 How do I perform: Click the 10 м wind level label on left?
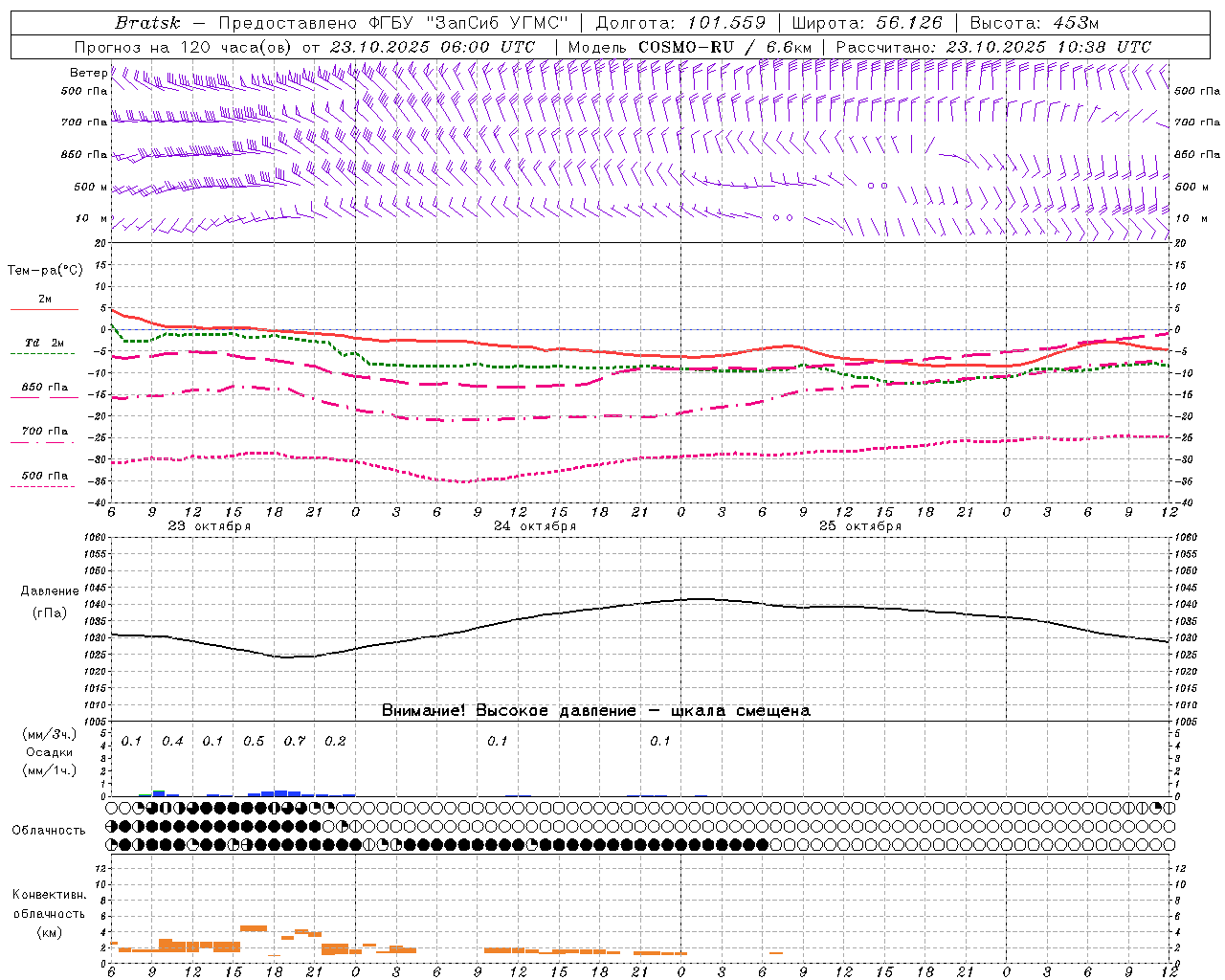coord(92,218)
